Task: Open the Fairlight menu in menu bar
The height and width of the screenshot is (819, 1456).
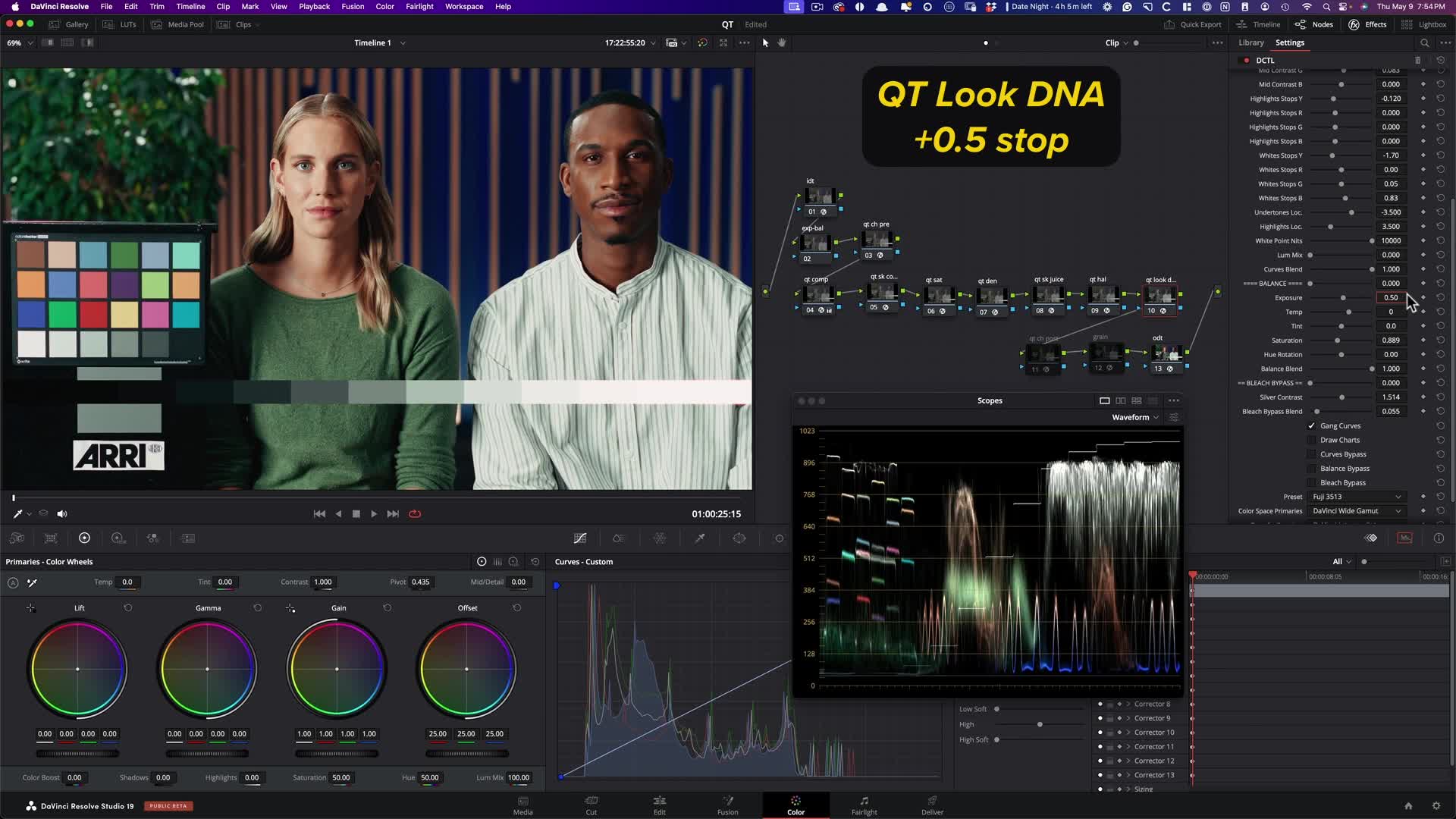Action: tap(419, 7)
